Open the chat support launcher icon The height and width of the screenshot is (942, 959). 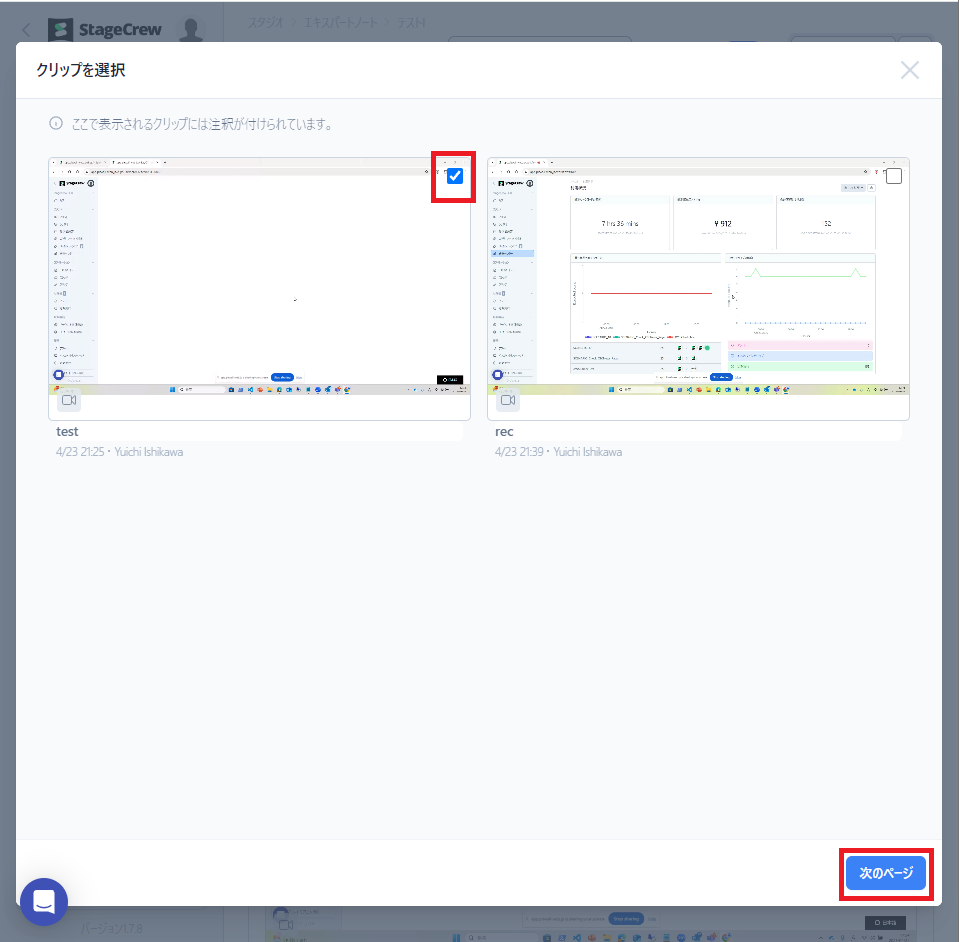tap(44, 902)
